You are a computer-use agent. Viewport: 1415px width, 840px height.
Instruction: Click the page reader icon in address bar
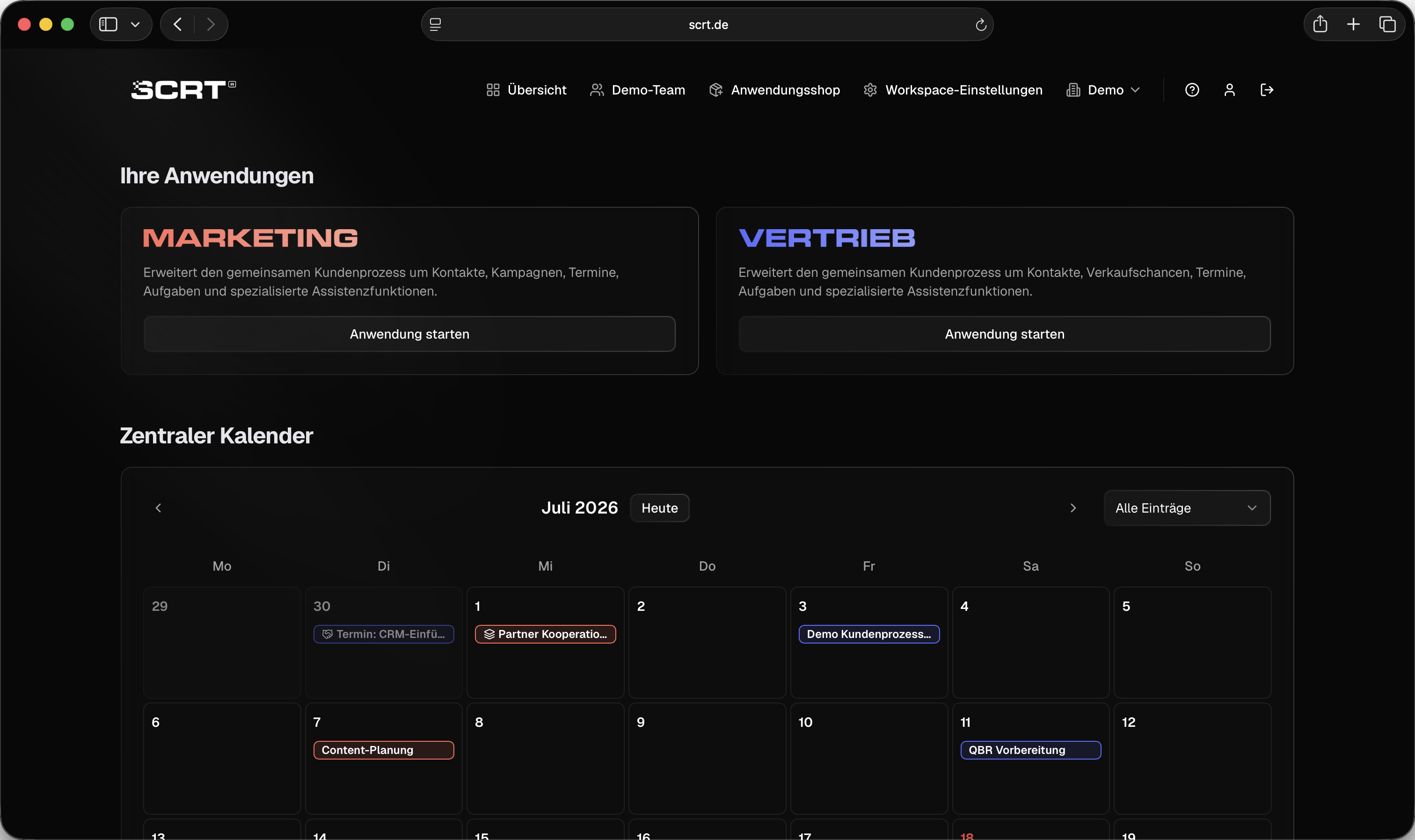[x=435, y=24]
